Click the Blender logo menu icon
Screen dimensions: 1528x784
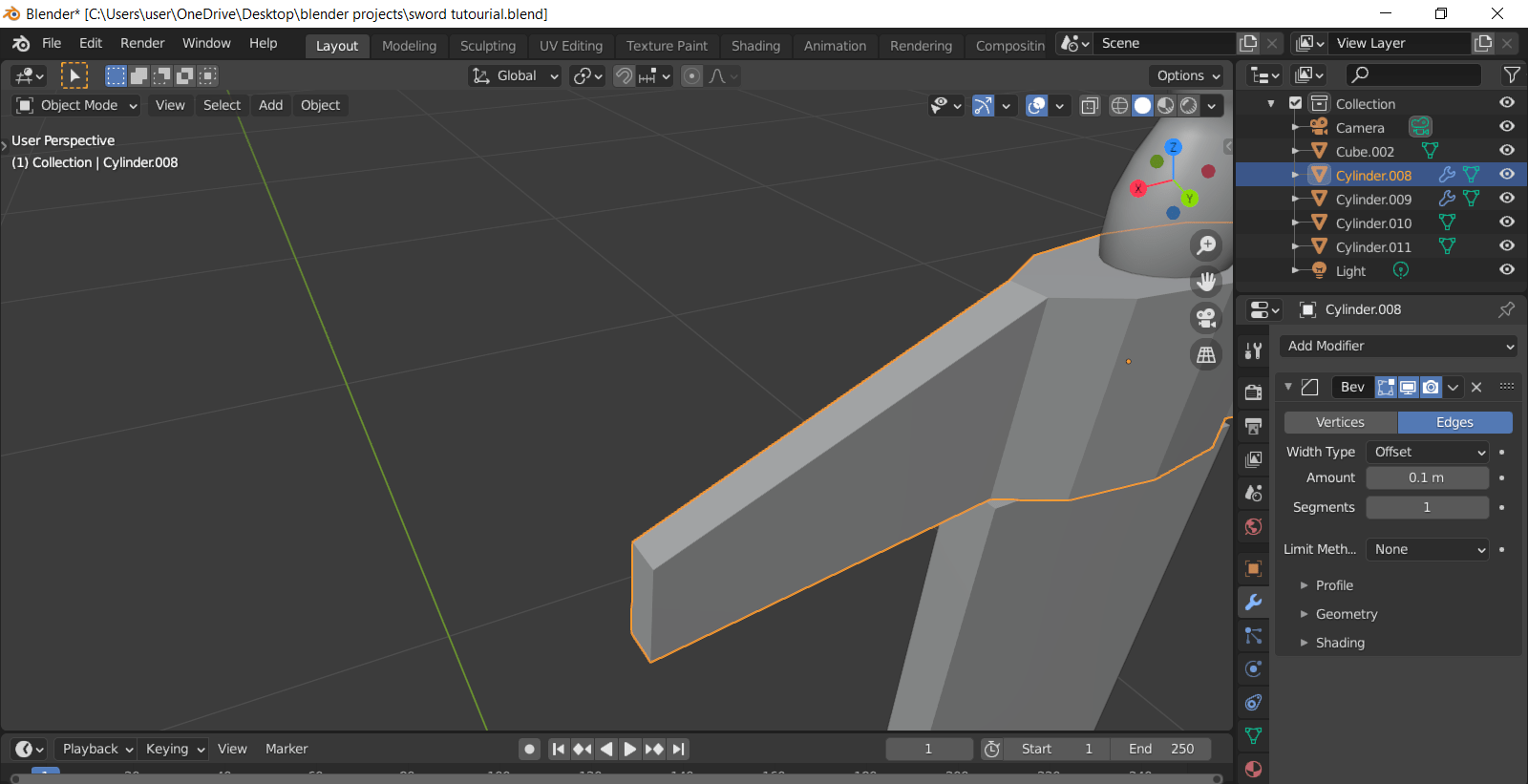pyautogui.click(x=21, y=44)
